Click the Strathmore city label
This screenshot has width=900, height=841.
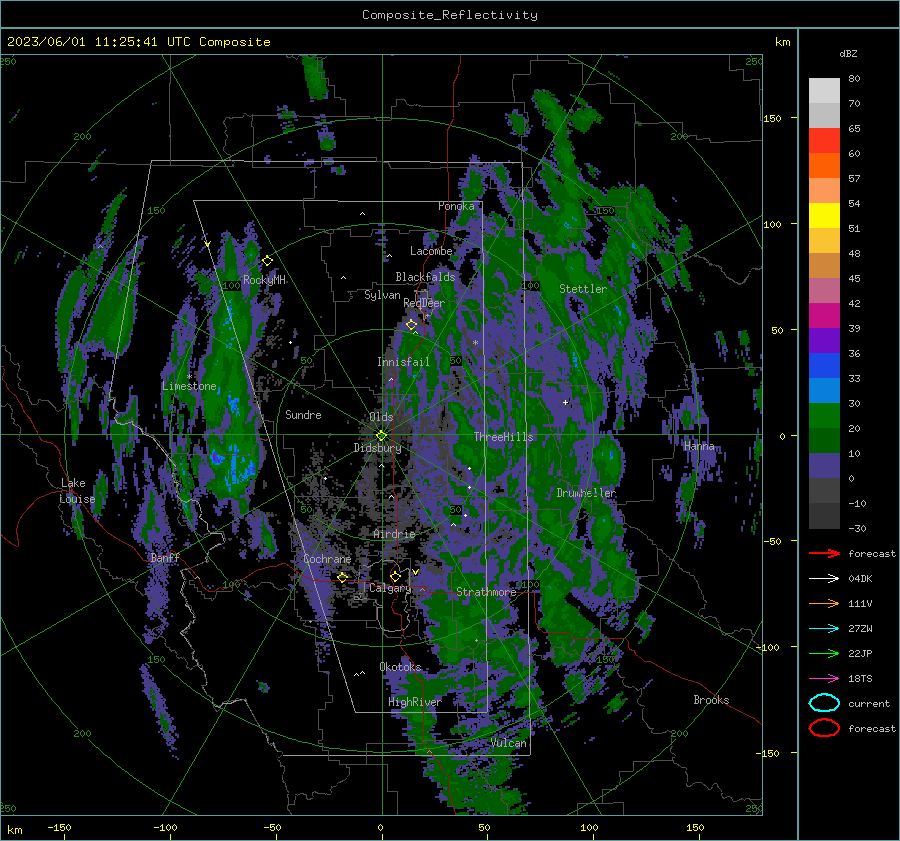[486, 592]
